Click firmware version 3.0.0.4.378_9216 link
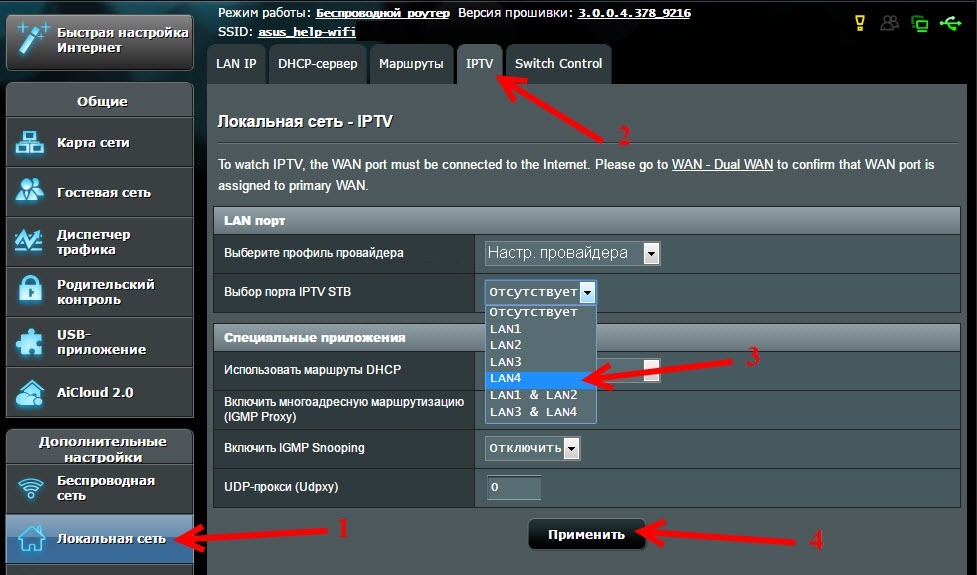Viewport: 977px width, 575px height. 634,12
